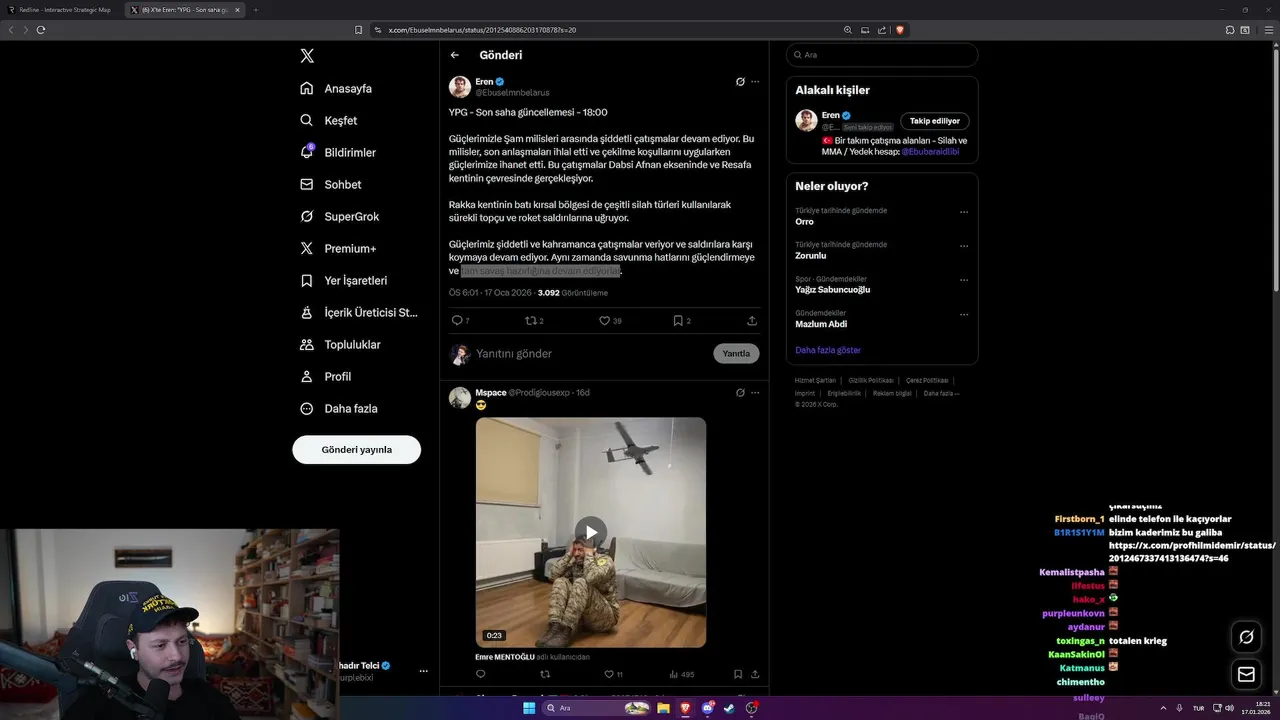Bookmark this page in browser toolbar

coord(358,30)
